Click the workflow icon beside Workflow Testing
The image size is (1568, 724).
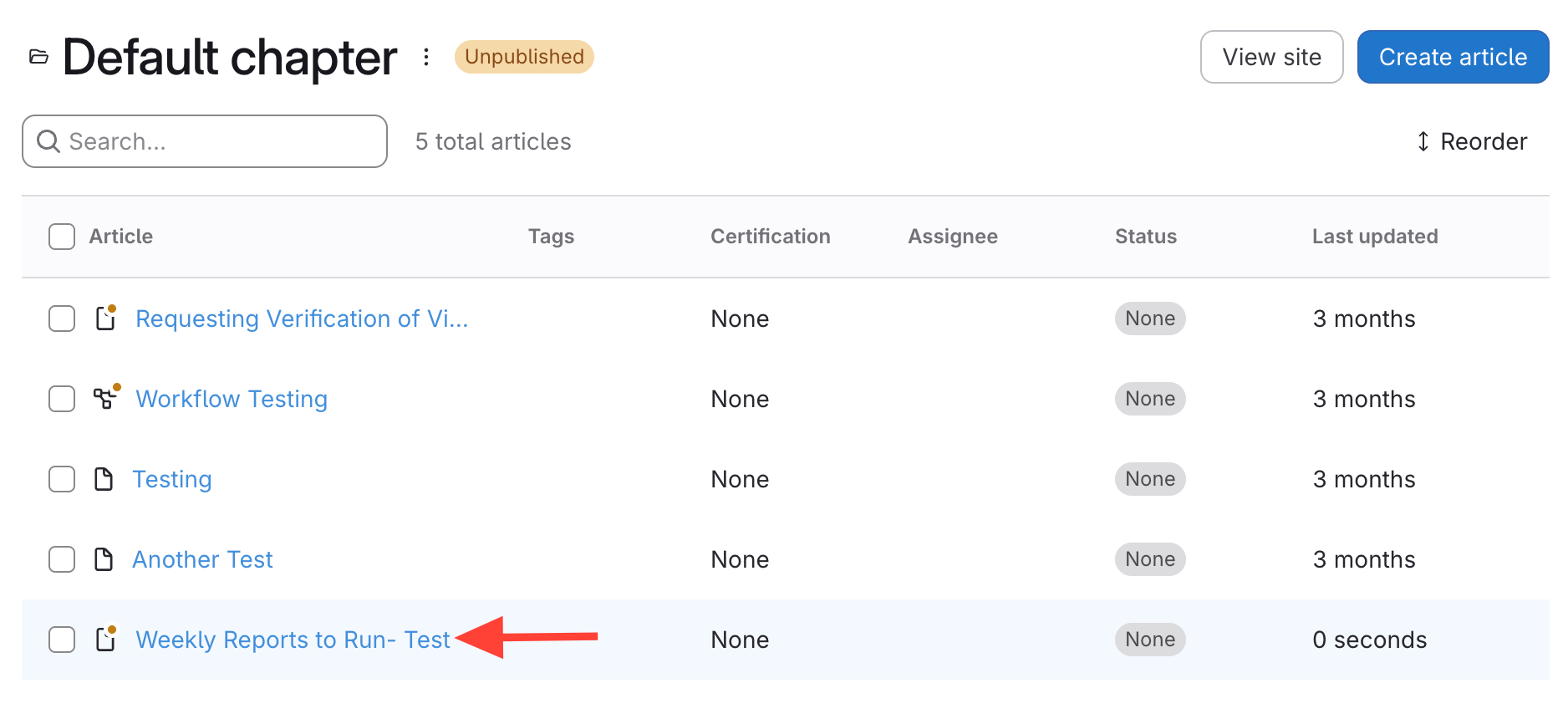click(x=104, y=399)
